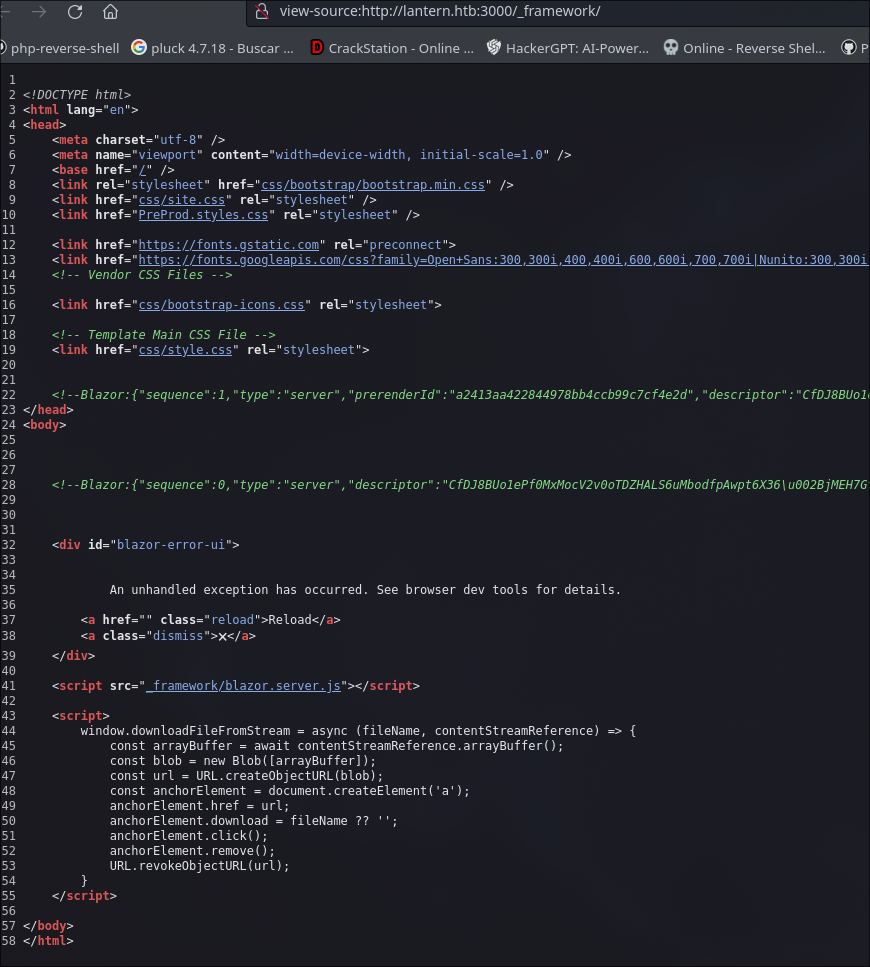Open the CrackStation bookmark
Viewport: 870px width, 967px height.
click(x=392, y=48)
